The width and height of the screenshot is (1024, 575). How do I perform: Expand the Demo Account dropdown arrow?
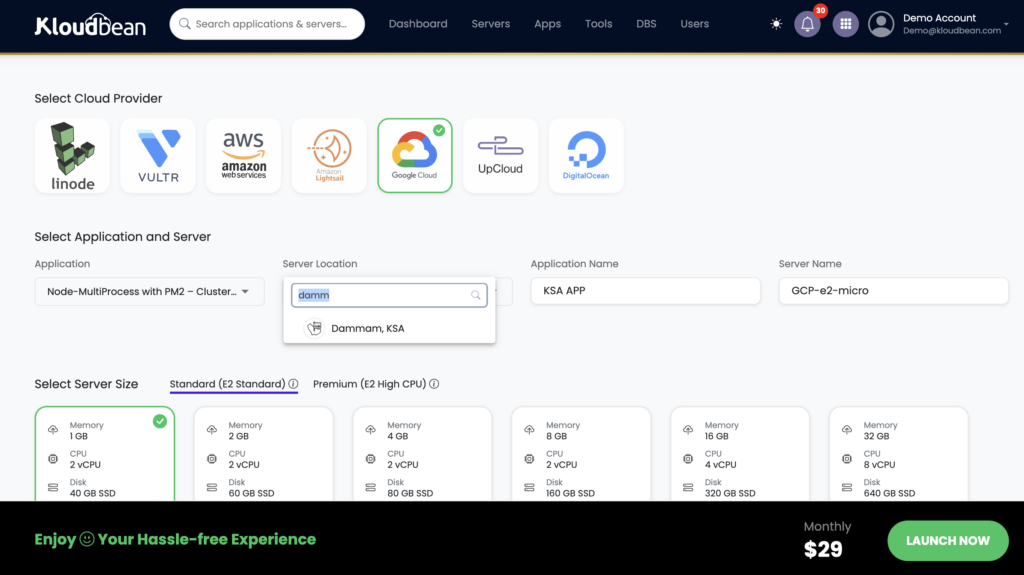click(1006, 24)
